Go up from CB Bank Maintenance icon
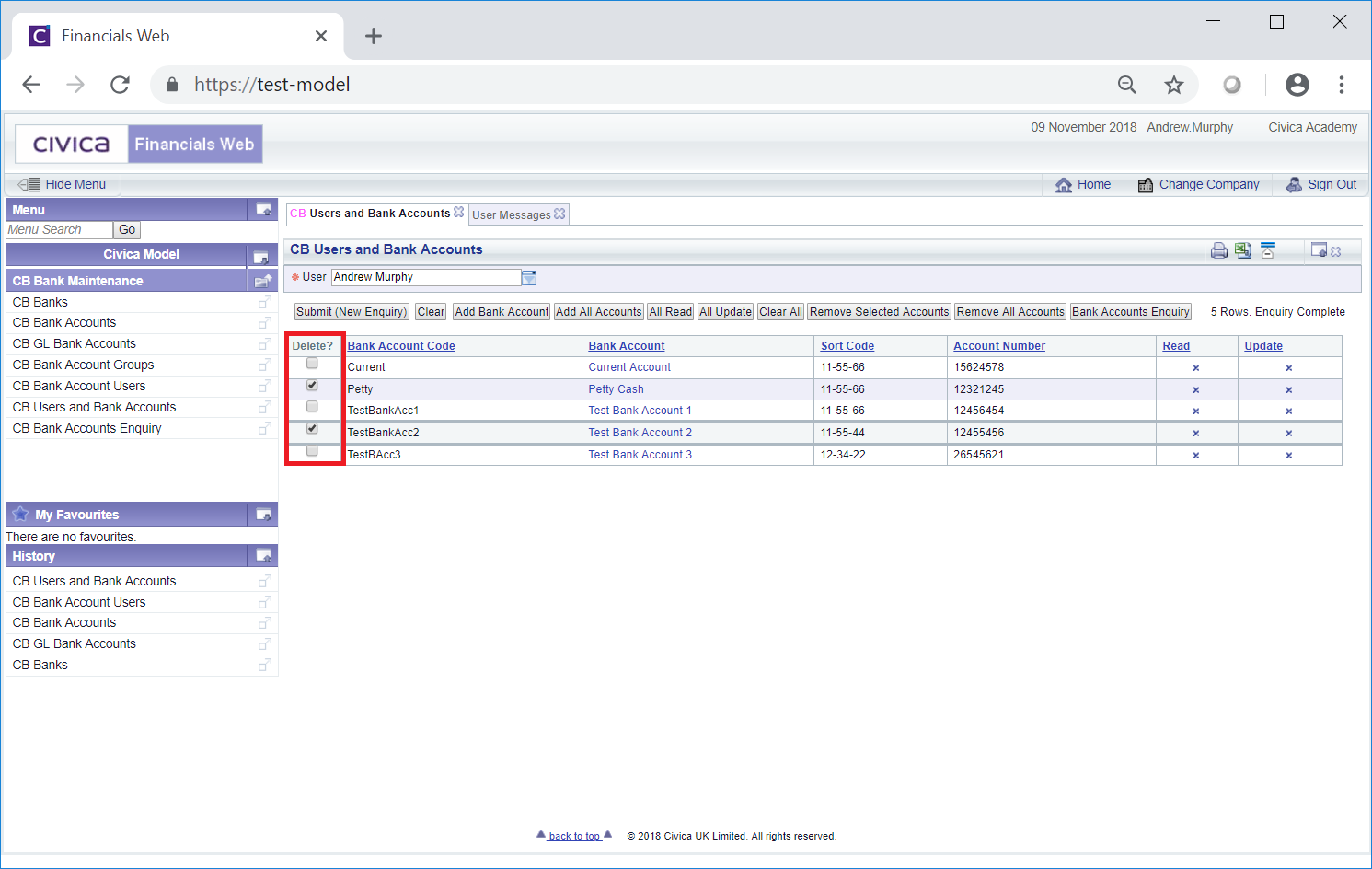 [263, 281]
